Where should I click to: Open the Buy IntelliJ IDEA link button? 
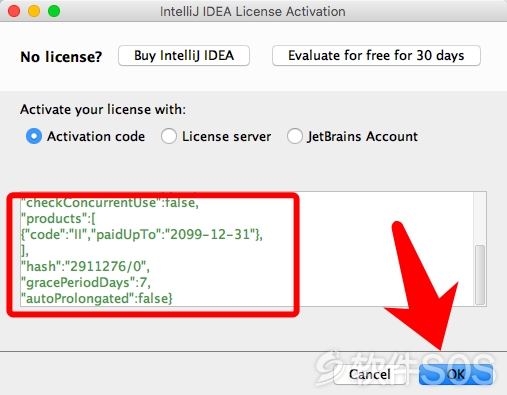tap(184, 56)
